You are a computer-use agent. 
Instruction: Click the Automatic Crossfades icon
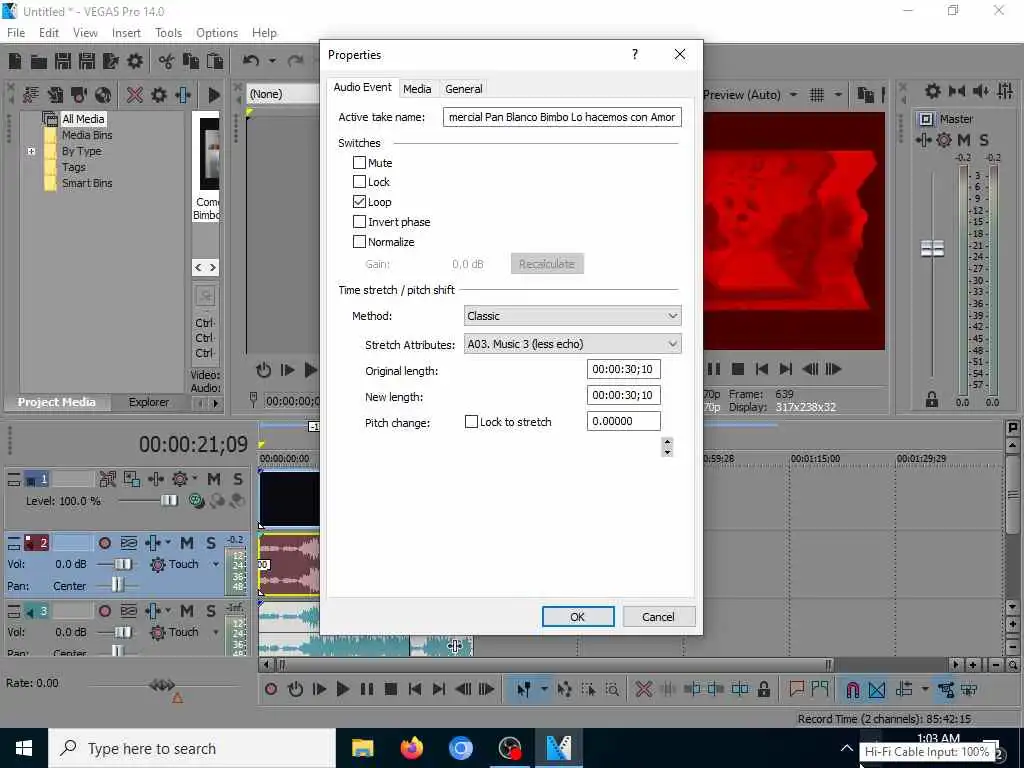point(877,689)
